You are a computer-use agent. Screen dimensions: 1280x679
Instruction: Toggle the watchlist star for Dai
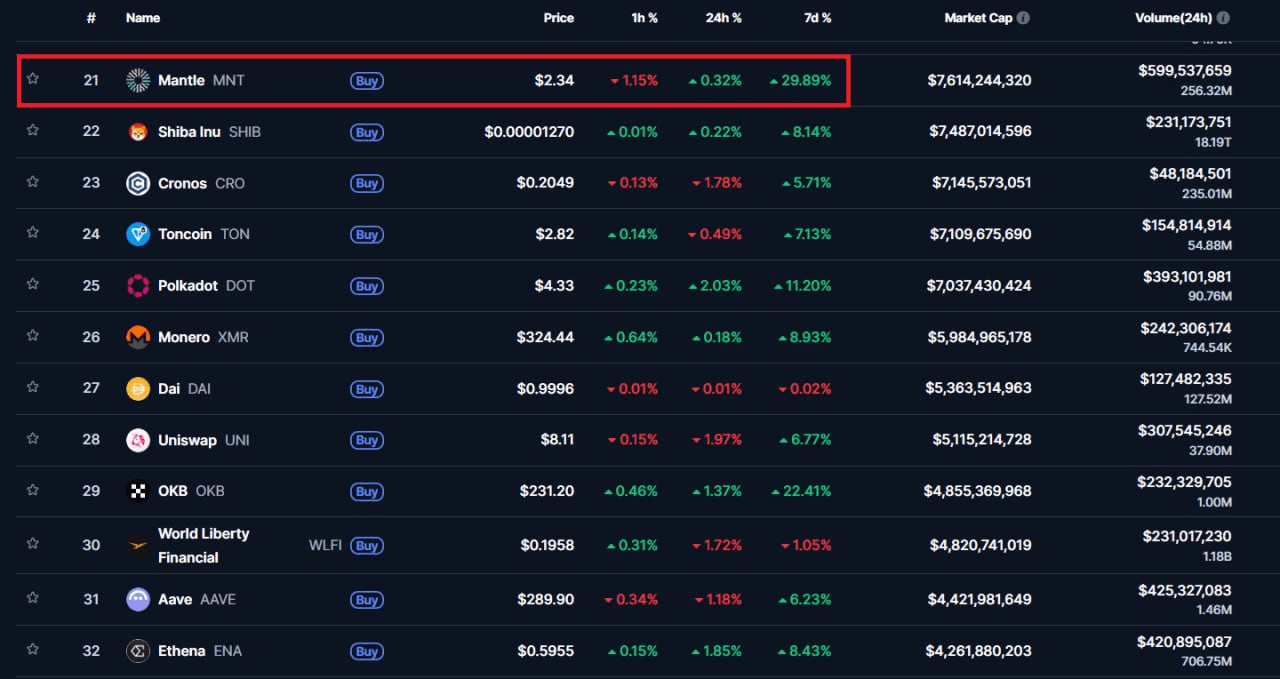tap(33, 387)
